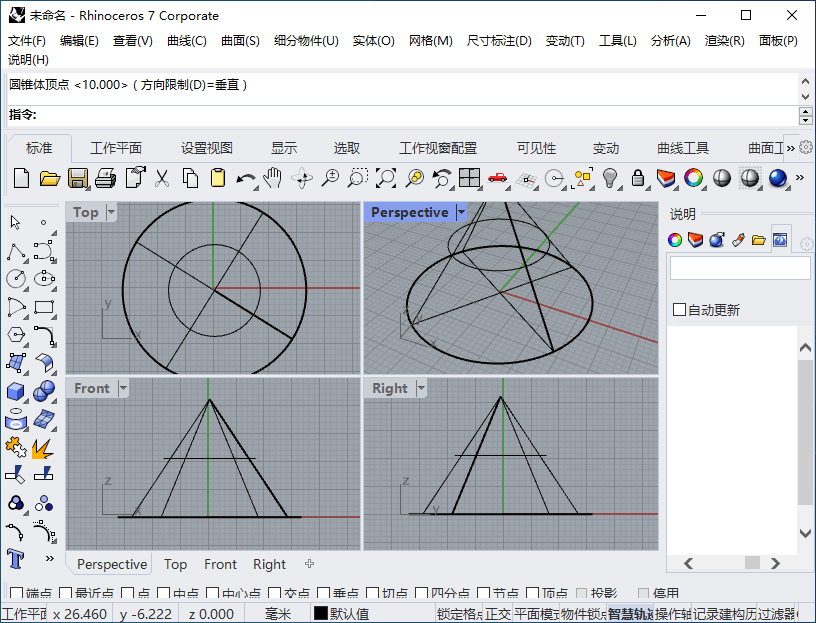Open the Top viewport dropdown arrow
This screenshot has height=623, width=816.
point(111,212)
